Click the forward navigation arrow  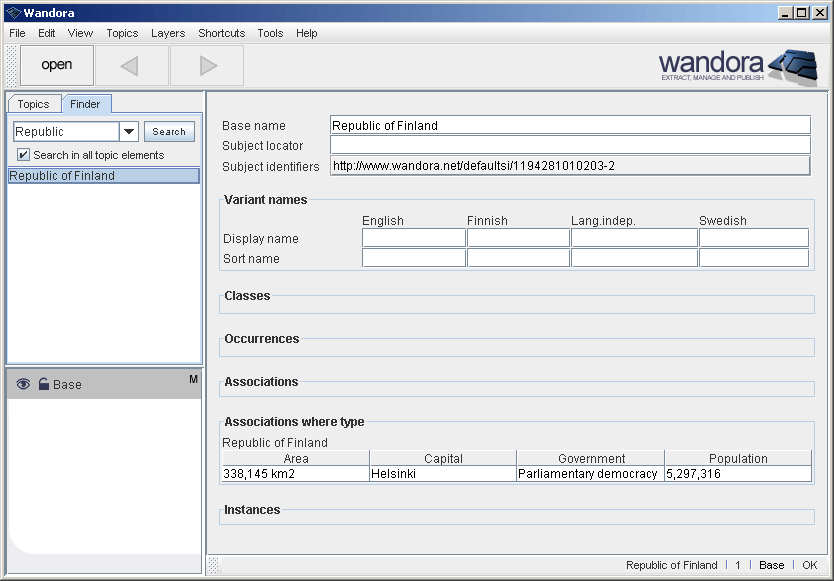tap(206, 65)
